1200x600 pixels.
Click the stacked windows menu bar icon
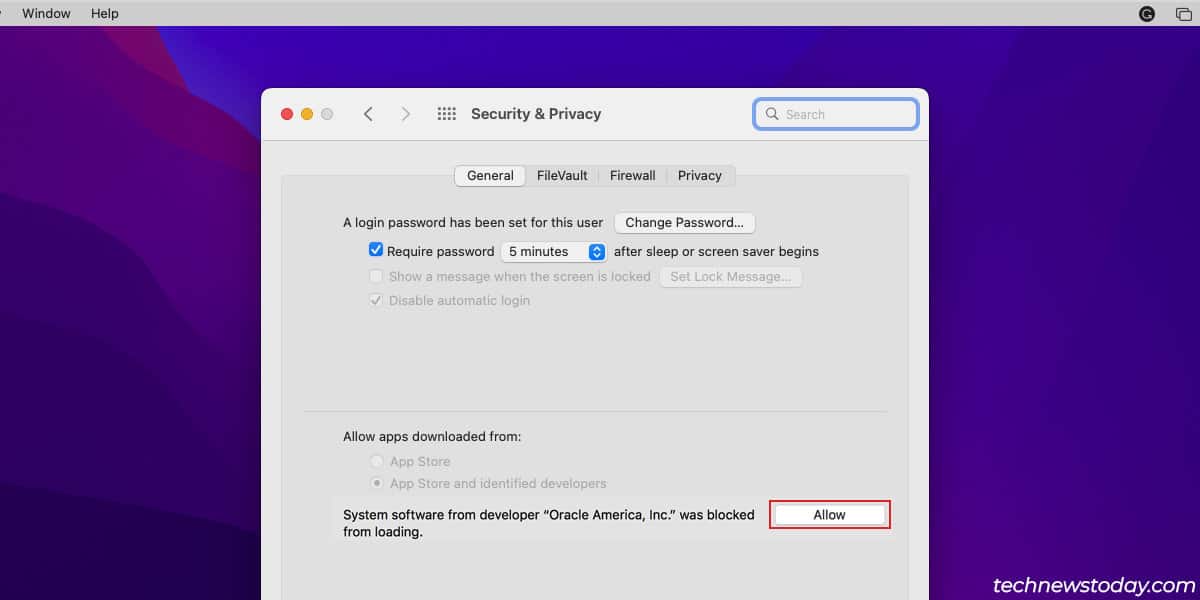pos(1183,13)
